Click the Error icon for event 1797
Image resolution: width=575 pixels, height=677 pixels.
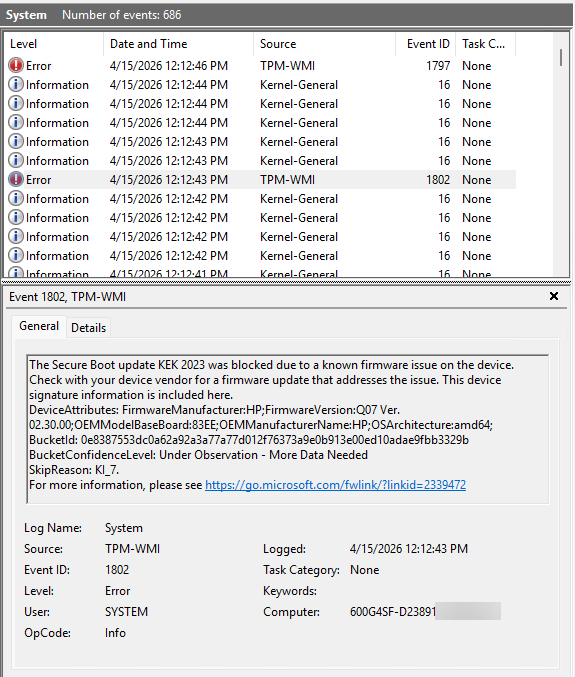tap(16, 66)
